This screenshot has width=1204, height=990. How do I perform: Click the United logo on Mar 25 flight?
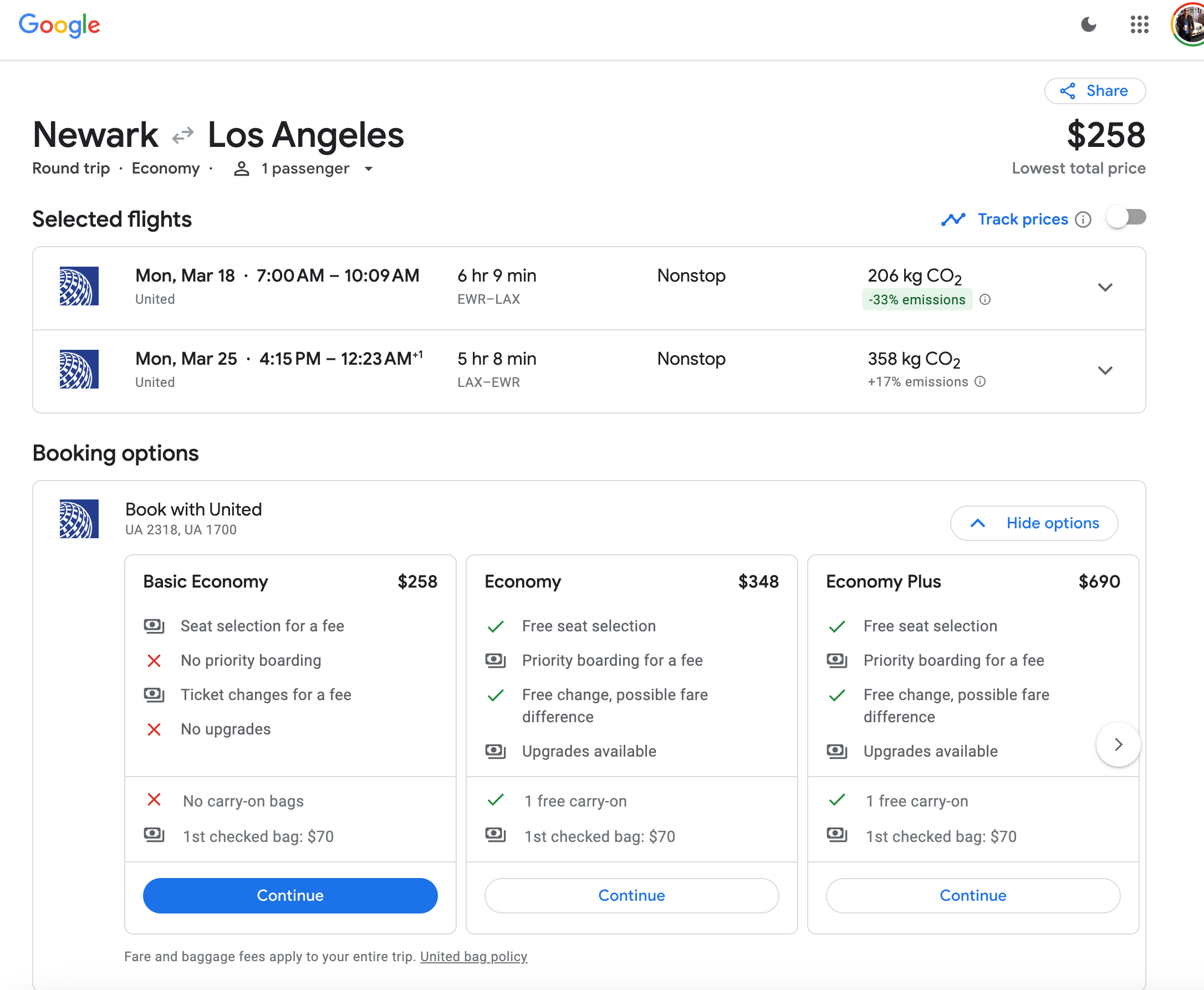pos(79,370)
